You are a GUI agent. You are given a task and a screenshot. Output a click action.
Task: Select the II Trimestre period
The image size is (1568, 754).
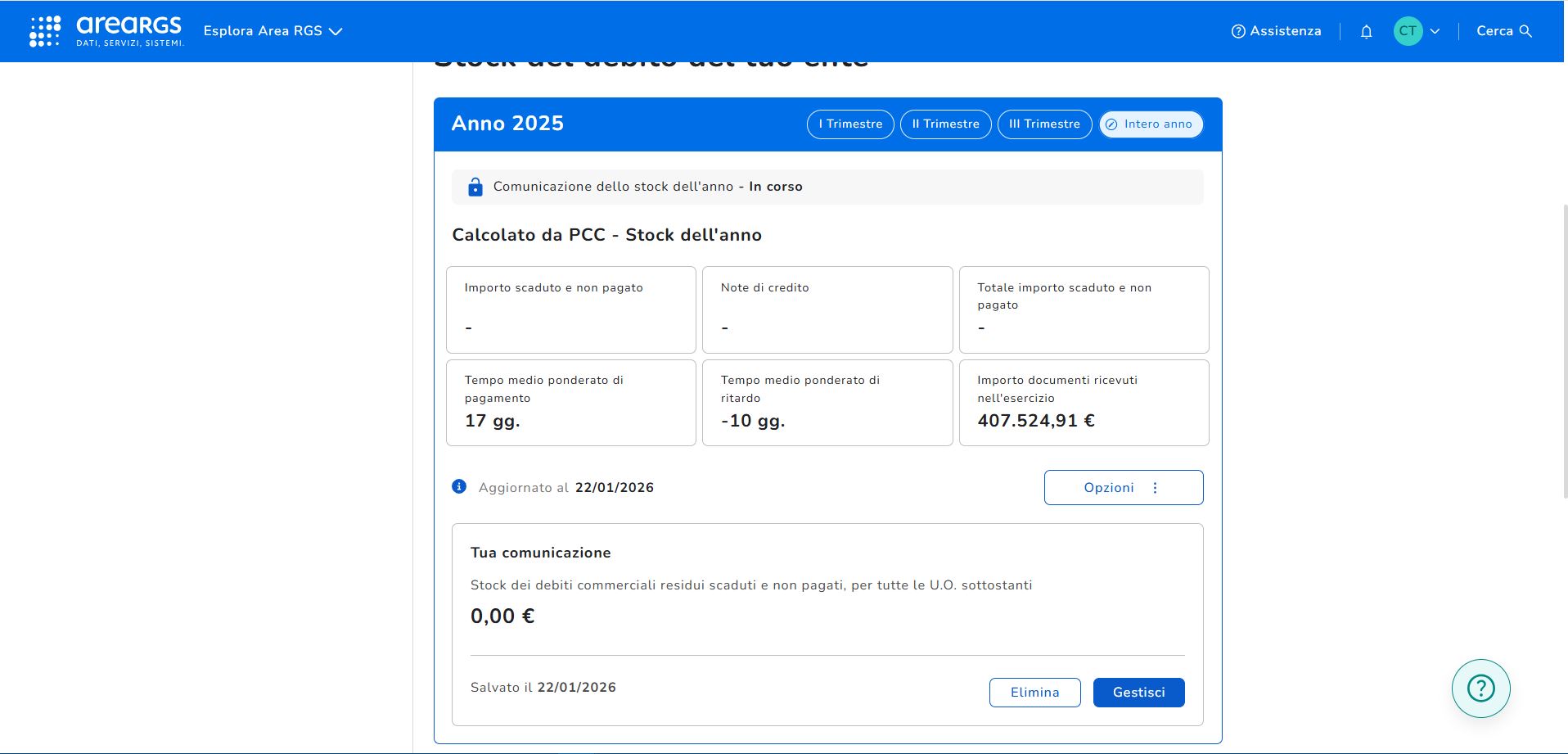[x=945, y=124]
